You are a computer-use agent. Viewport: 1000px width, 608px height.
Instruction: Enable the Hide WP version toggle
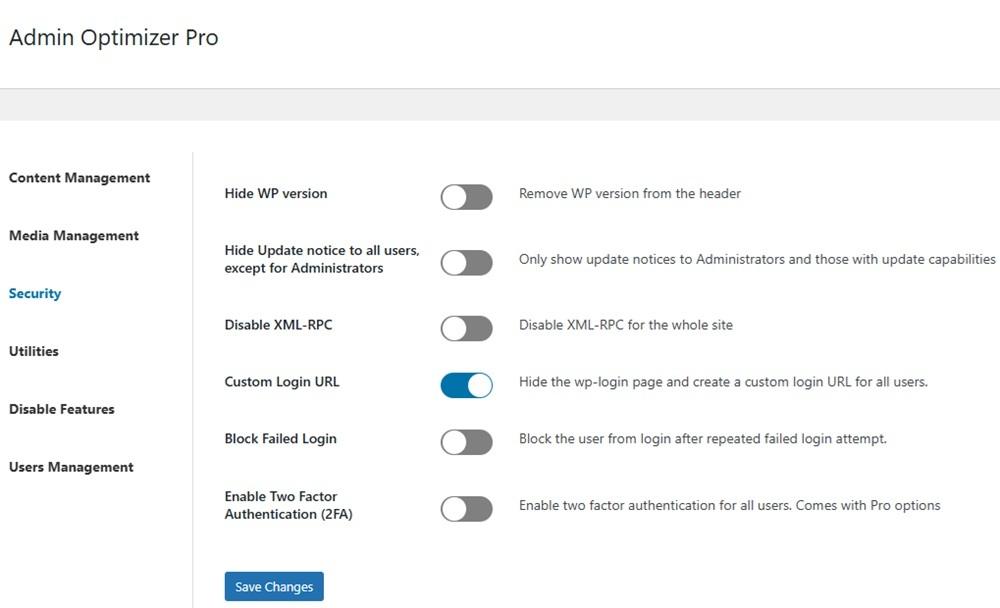pos(466,197)
